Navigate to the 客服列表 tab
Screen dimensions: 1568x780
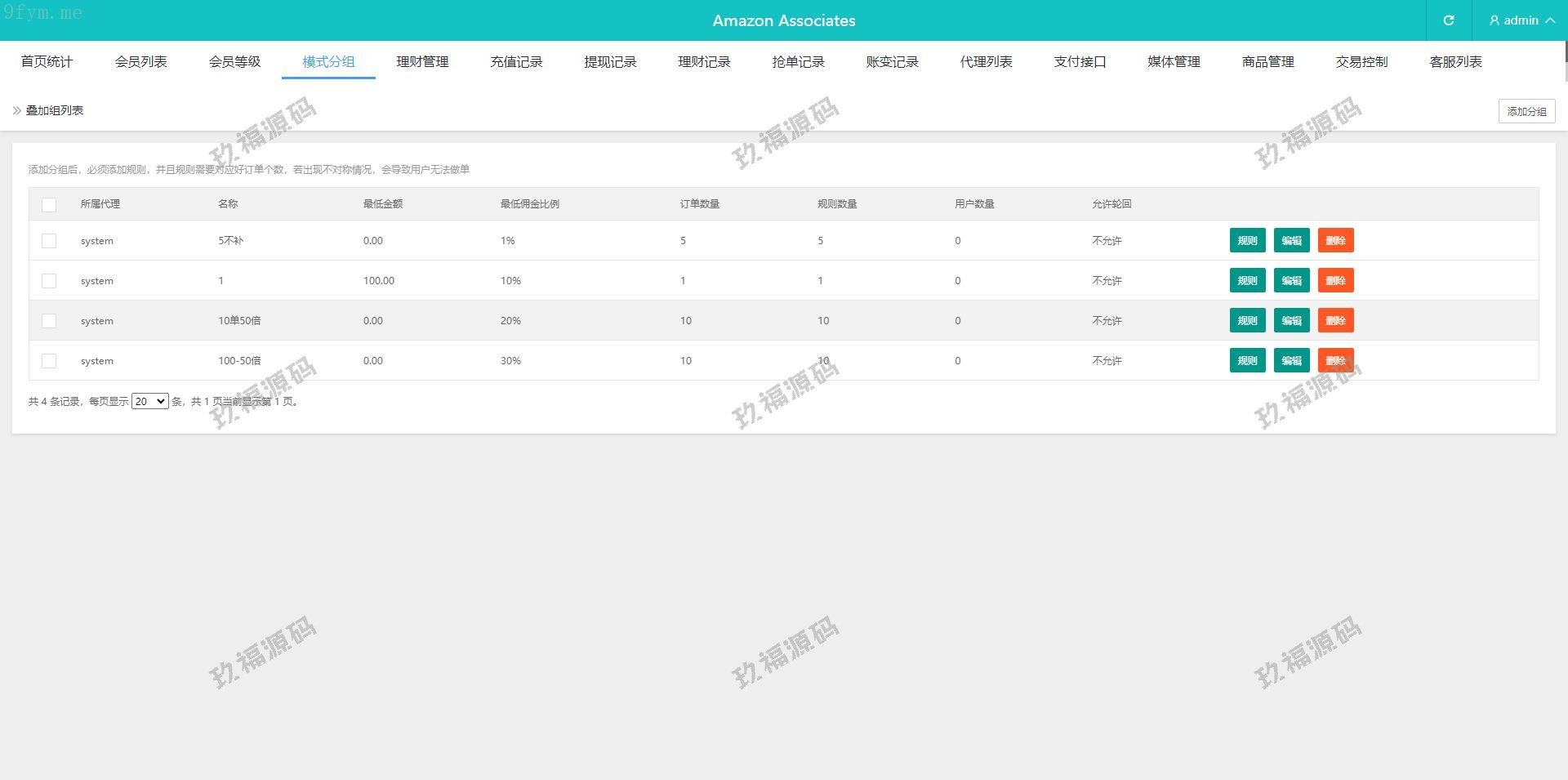pos(1455,62)
